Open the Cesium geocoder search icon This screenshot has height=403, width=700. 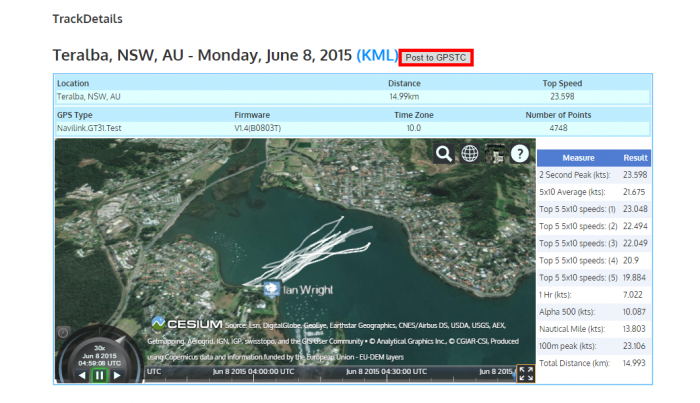click(x=443, y=153)
